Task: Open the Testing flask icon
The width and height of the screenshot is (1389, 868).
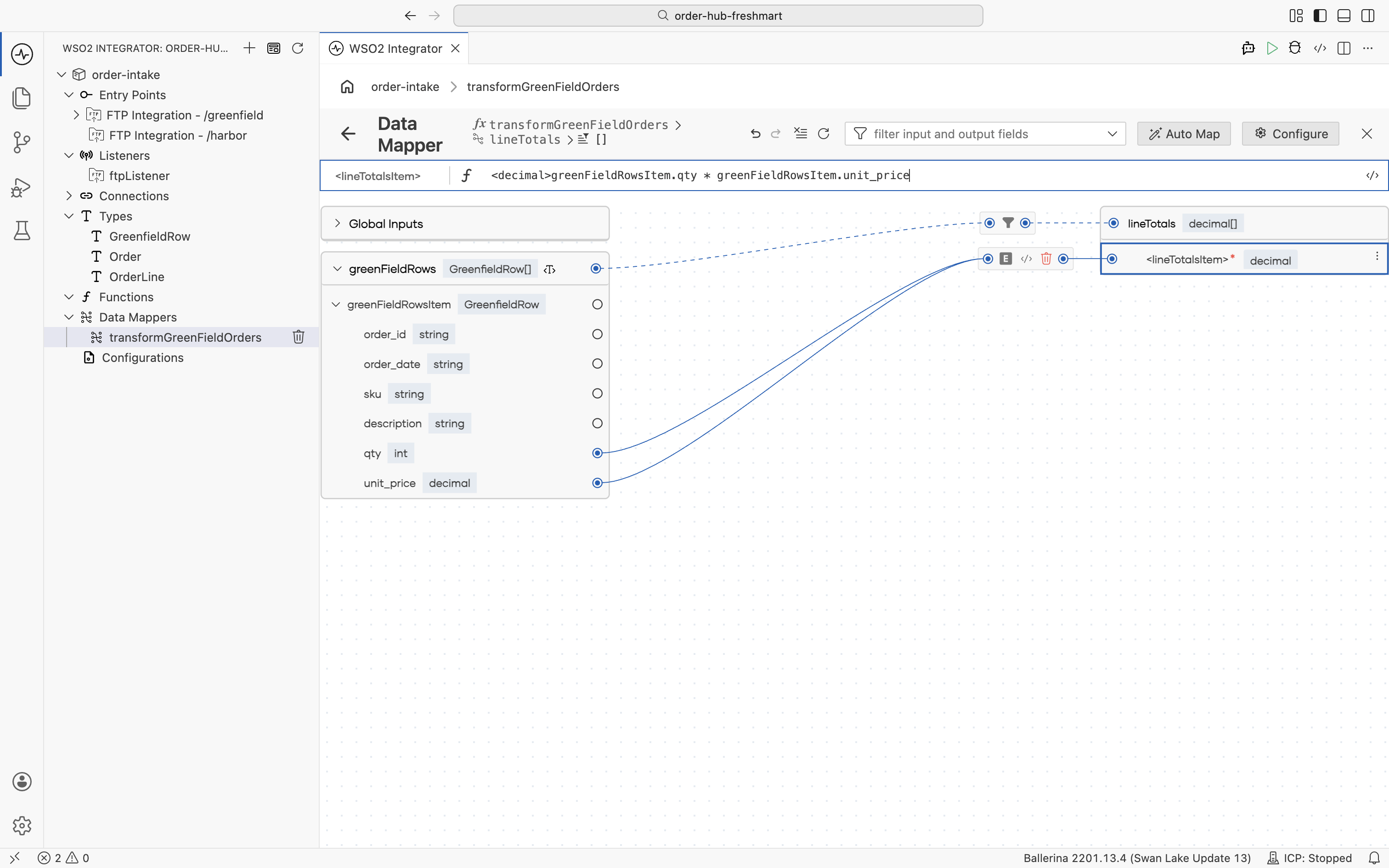Action: tap(22, 231)
